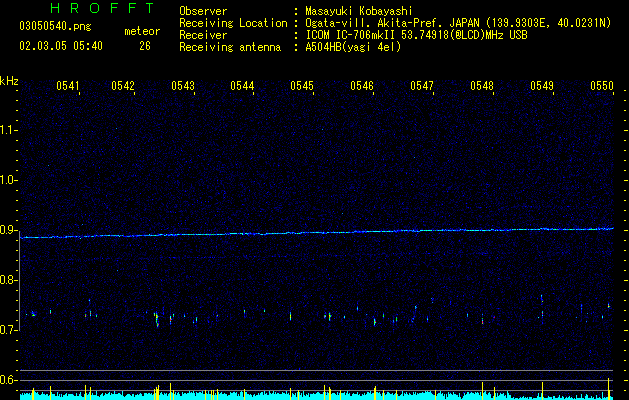The image size is (629, 400).
Task: Click the 0544 time axis label
Action: pos(242,85)
